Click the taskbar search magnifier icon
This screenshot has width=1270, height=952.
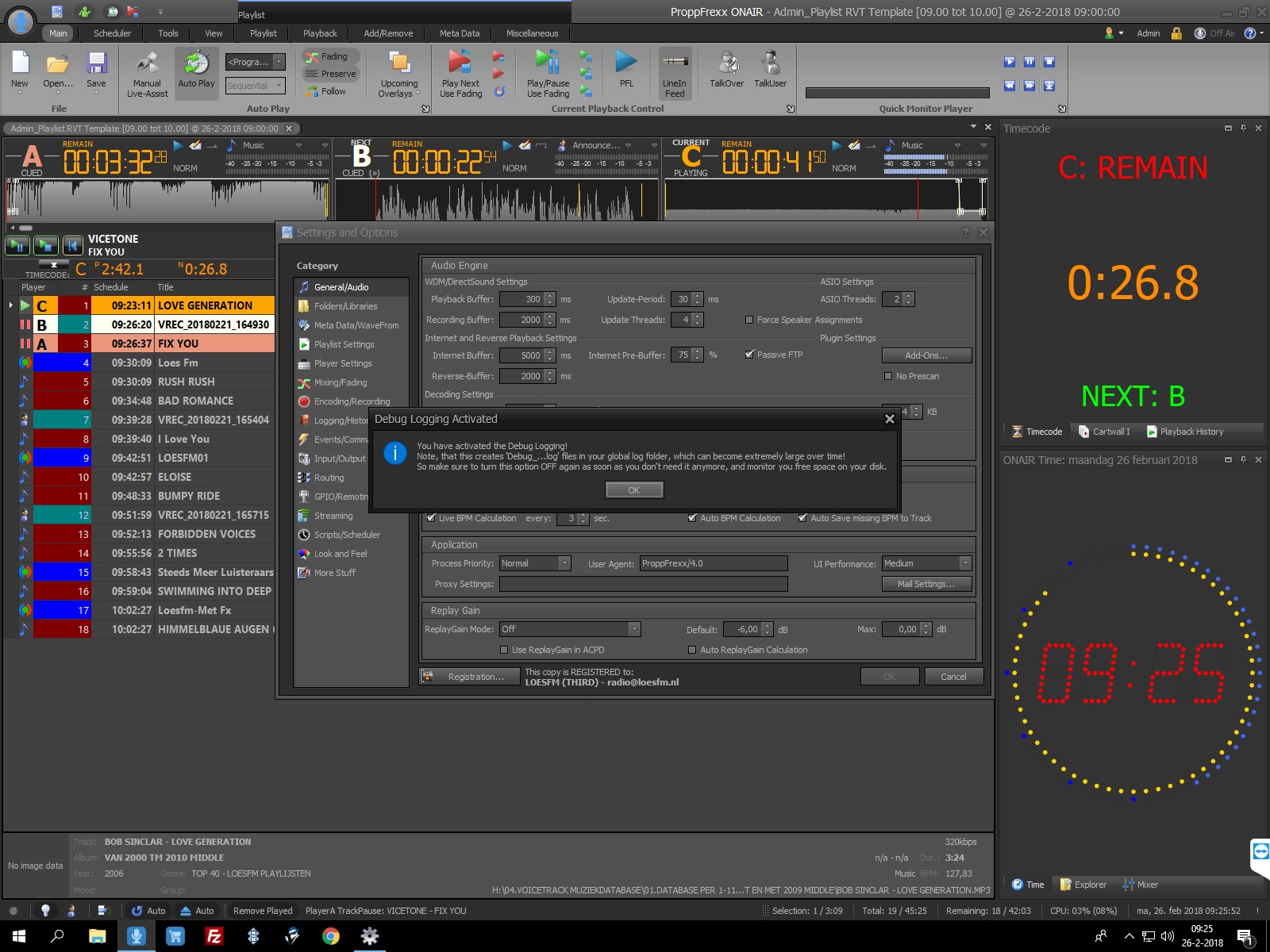[x=57, y=936]
